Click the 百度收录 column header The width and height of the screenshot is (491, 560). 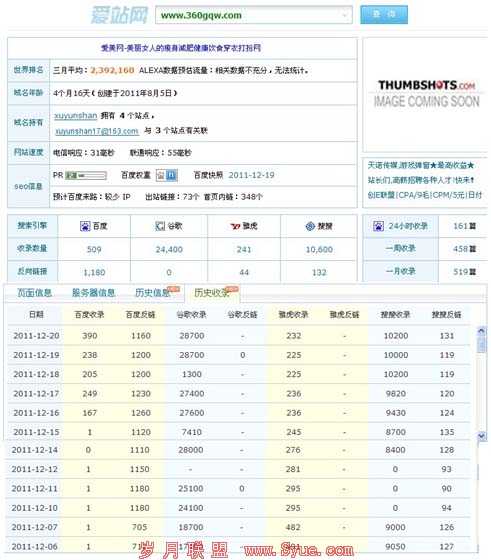89,315
